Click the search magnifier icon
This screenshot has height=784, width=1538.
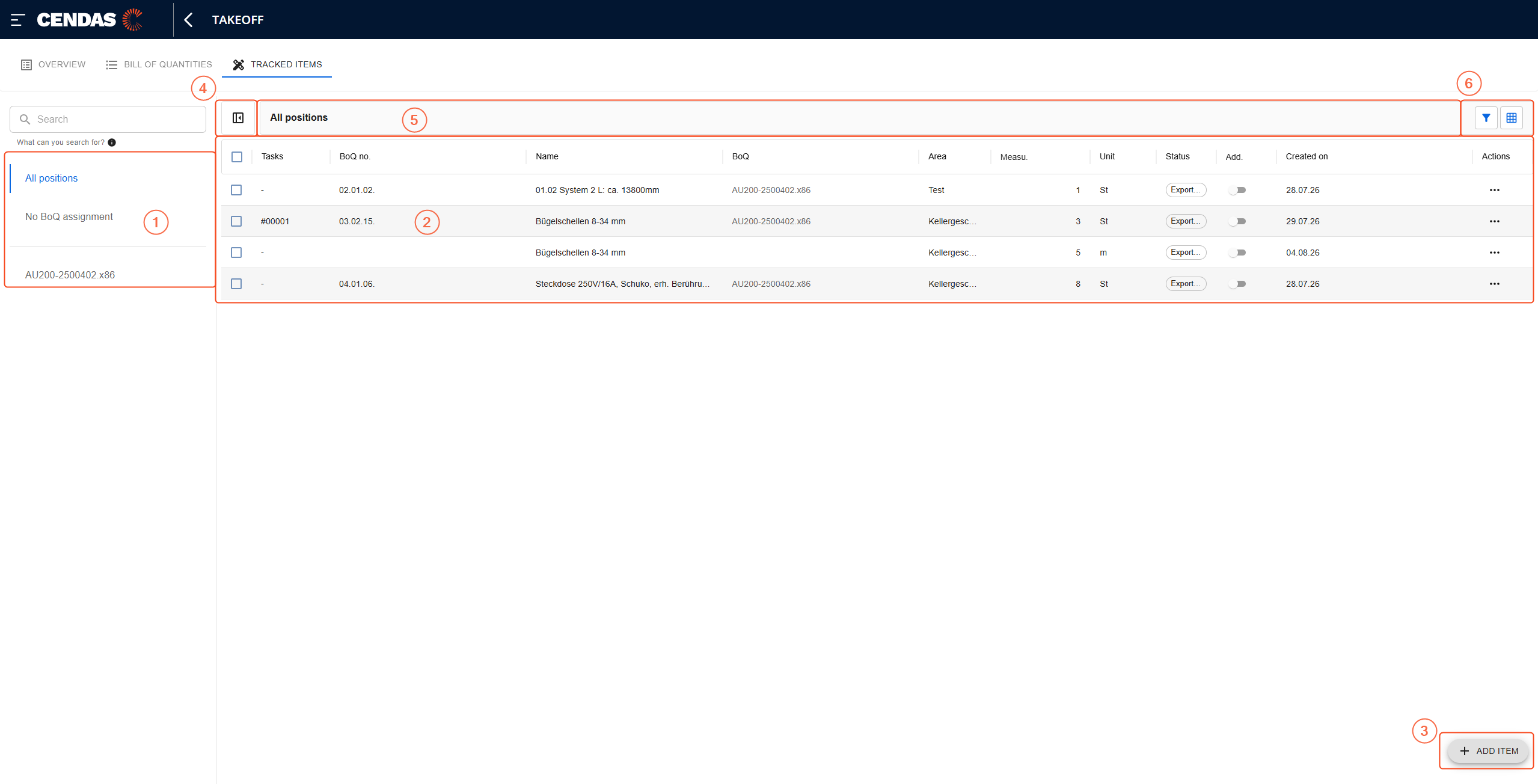pyautogui.click(x=25, y=119)
